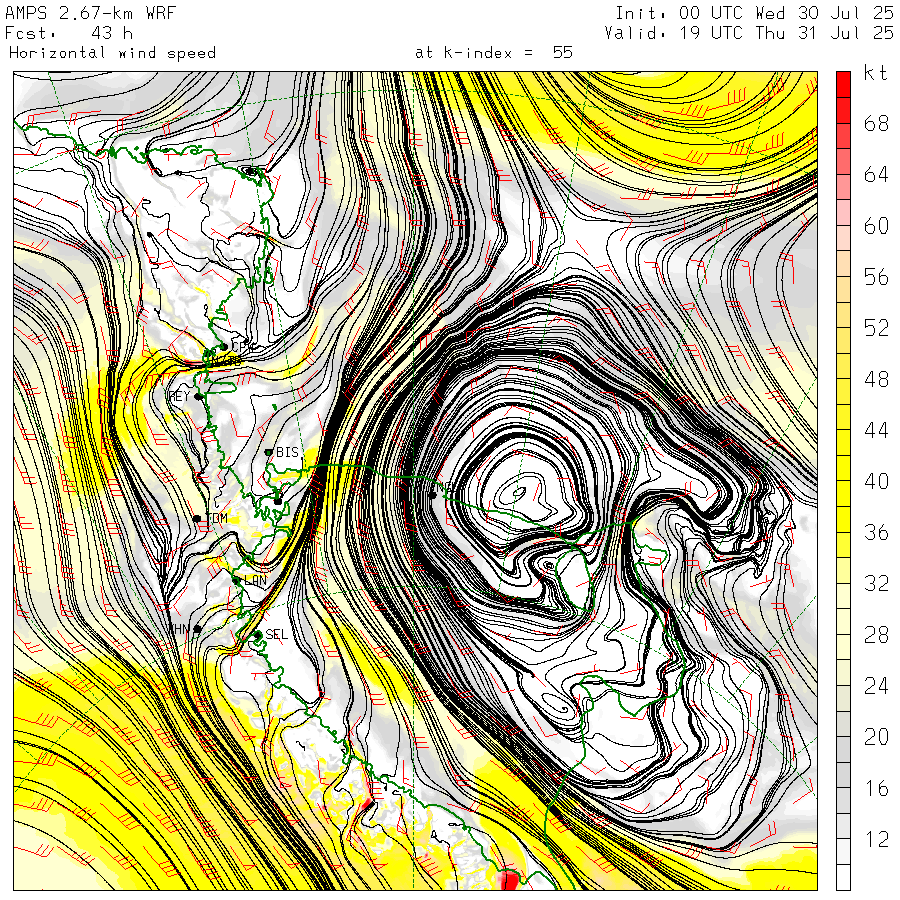Click the LAN station label

[255, 580]
